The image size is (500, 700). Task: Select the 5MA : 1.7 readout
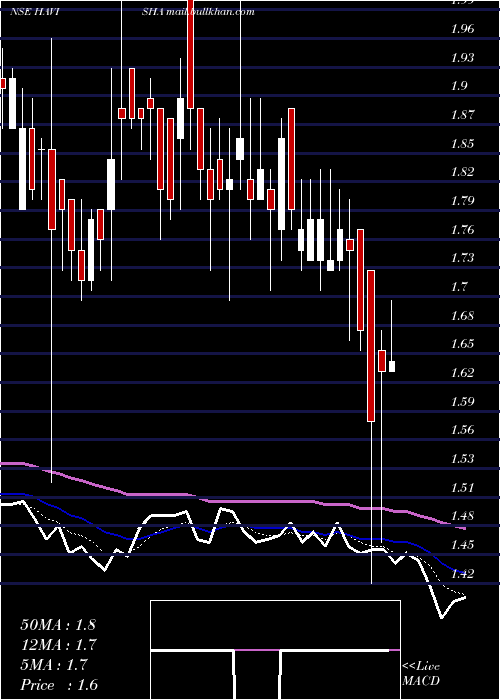coord(54,665)
